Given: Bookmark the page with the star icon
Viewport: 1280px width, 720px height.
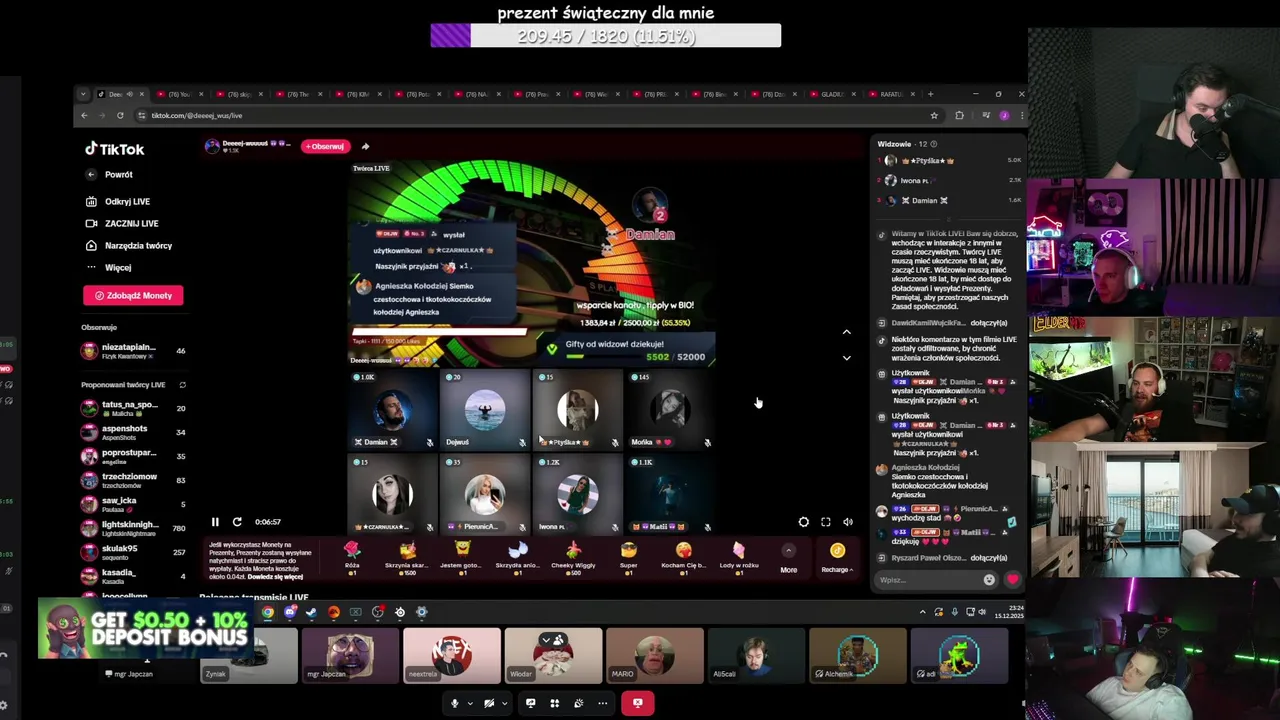Looking at the screenshot, I should (x=934, y=115).
